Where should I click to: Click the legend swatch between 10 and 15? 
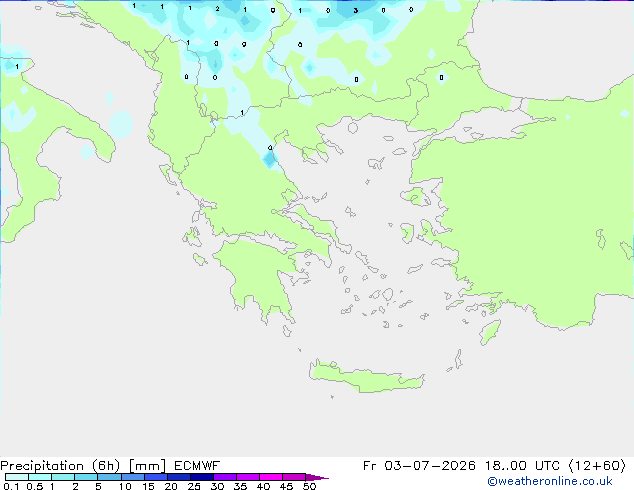pos(132,477)
